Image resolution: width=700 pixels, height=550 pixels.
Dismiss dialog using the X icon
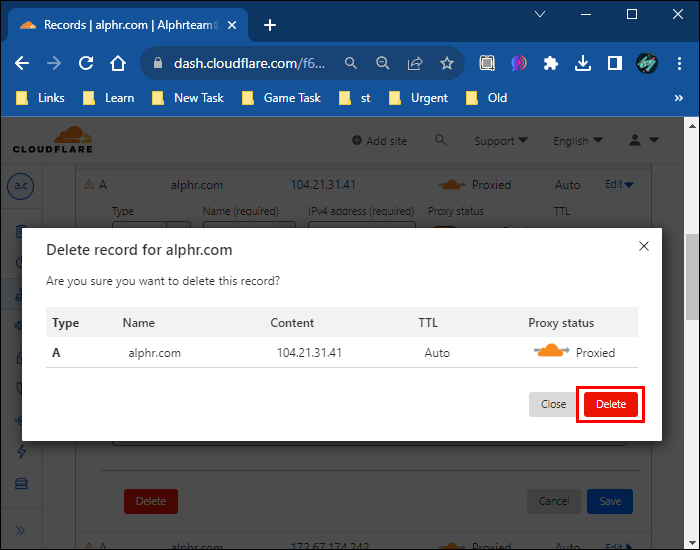pyautogui.click(x=643, y=246)
